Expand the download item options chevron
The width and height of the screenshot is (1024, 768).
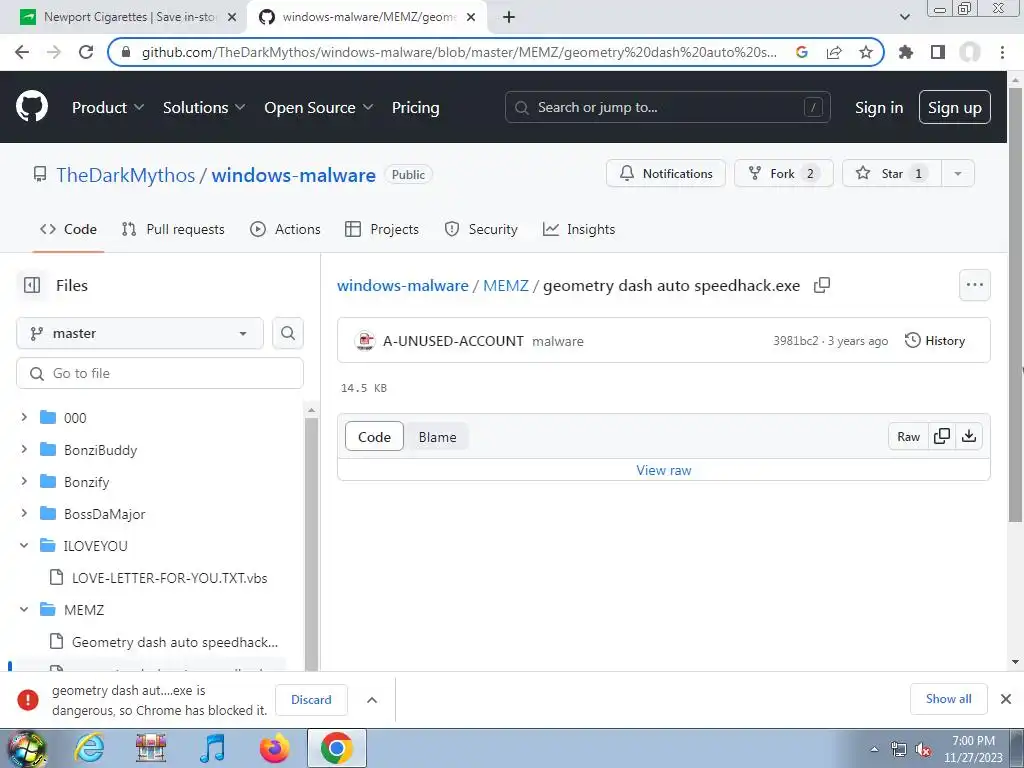click(372, 699)
